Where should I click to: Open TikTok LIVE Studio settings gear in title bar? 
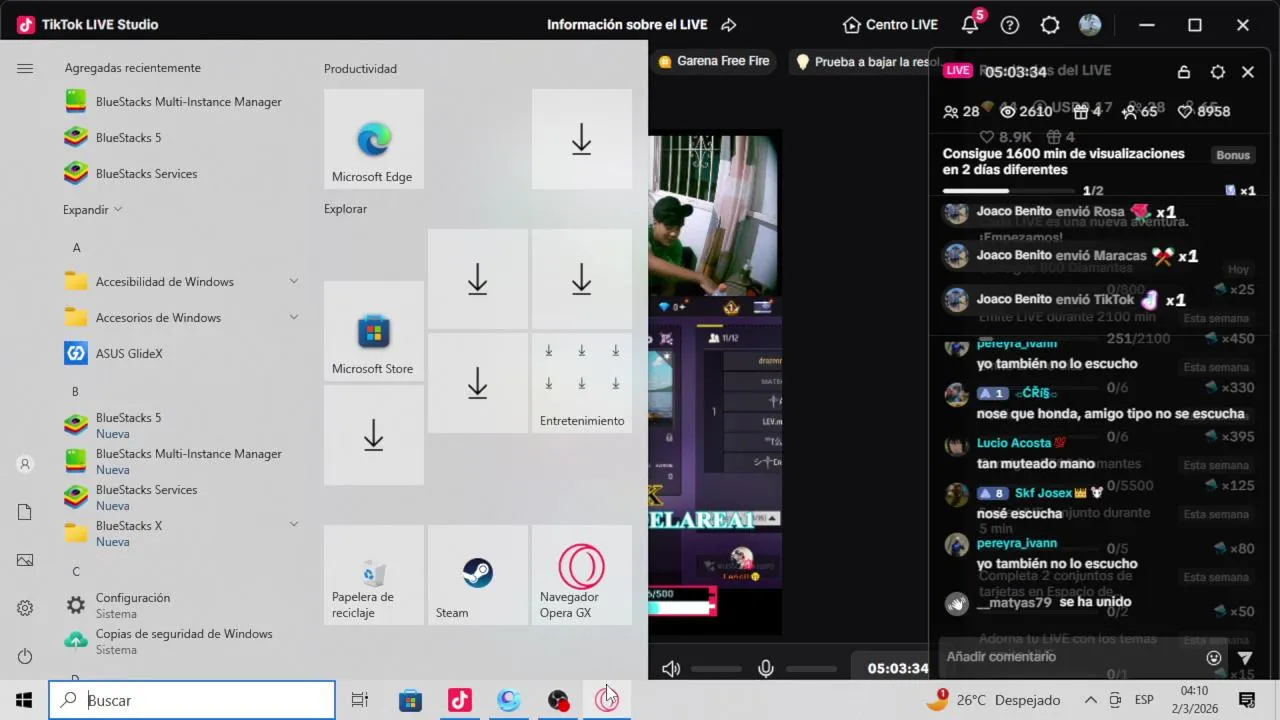(x=1050, y=25)
